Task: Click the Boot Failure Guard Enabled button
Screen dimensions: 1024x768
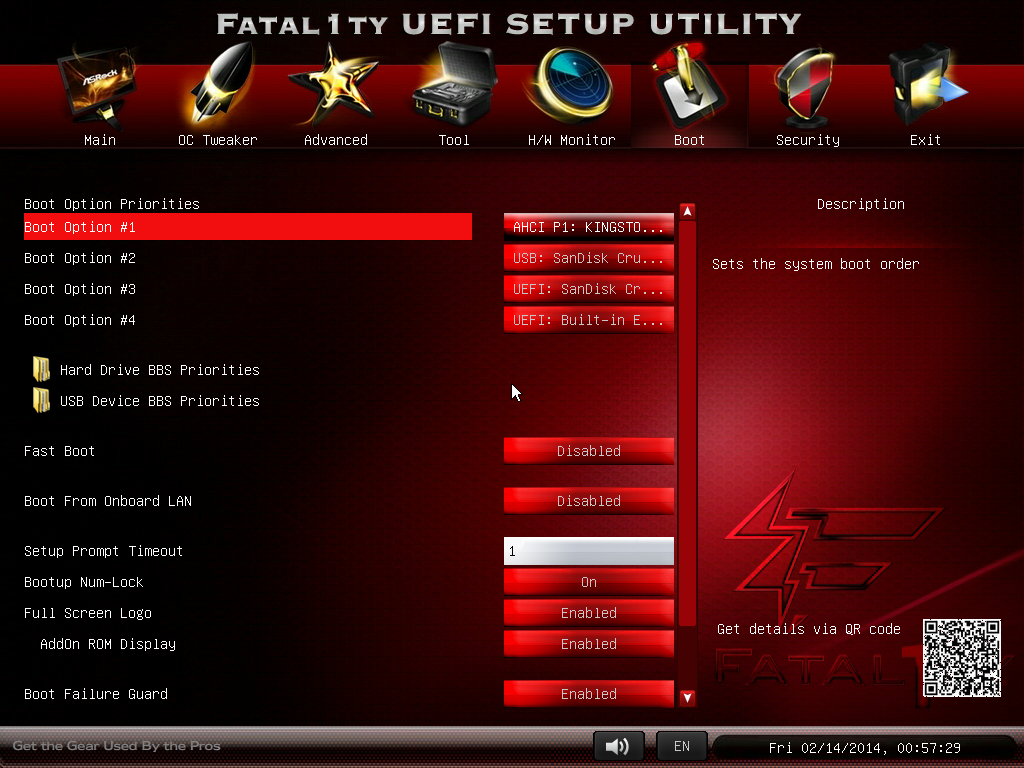Action: (x=588, y=694)
